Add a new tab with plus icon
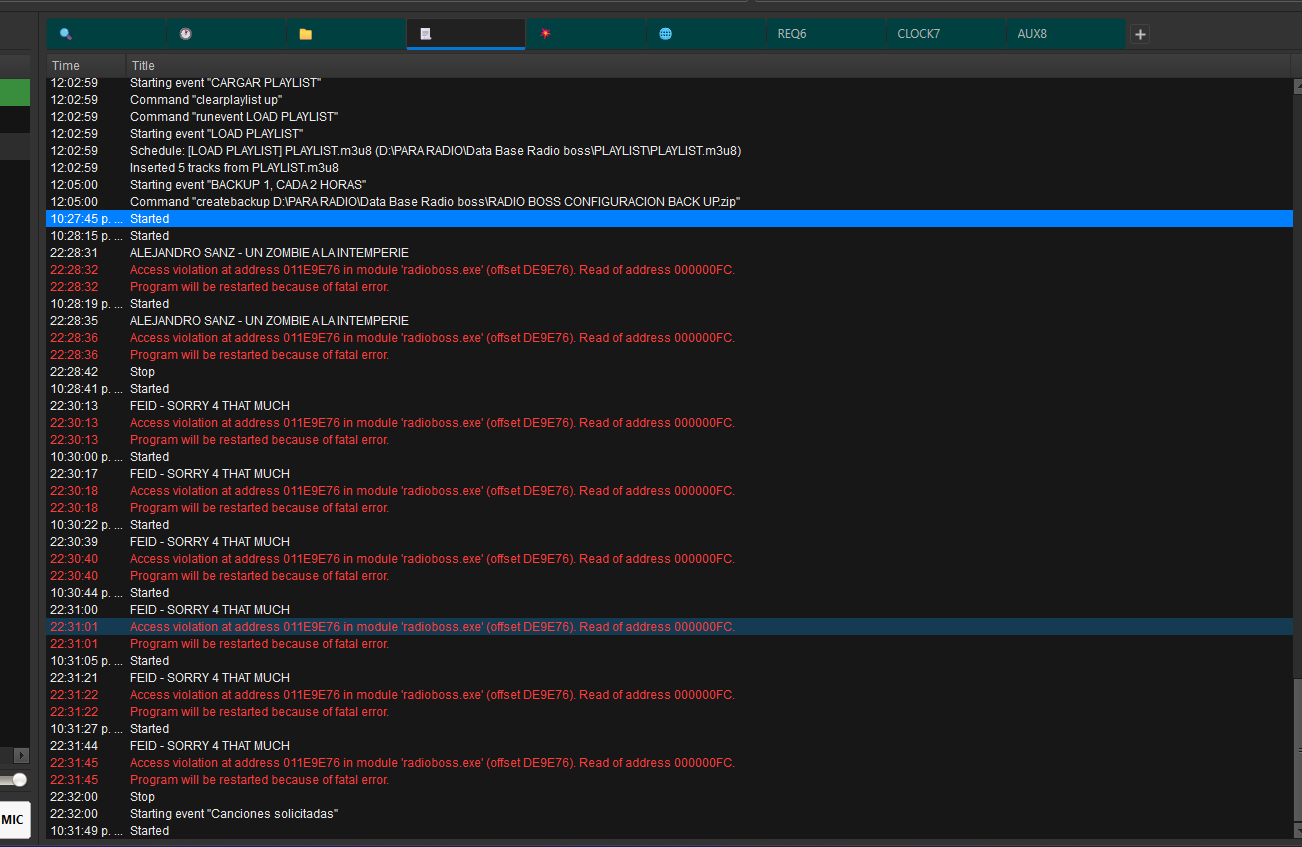1302x847 pixels. tap(1140, 34)
